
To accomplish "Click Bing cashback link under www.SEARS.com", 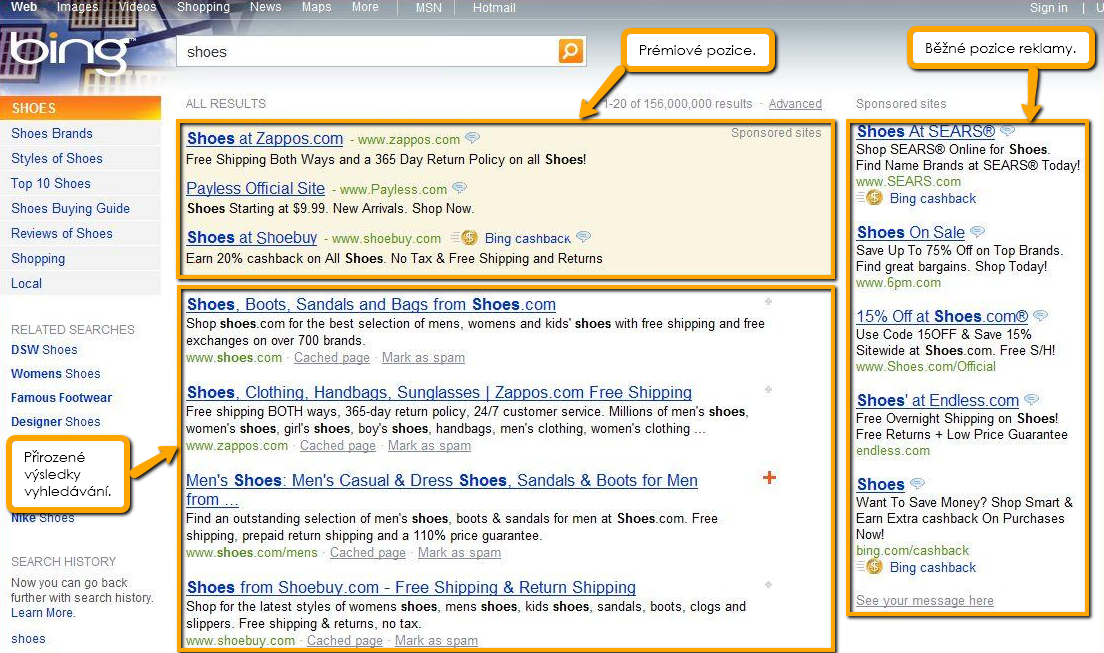I will point(933,199).
